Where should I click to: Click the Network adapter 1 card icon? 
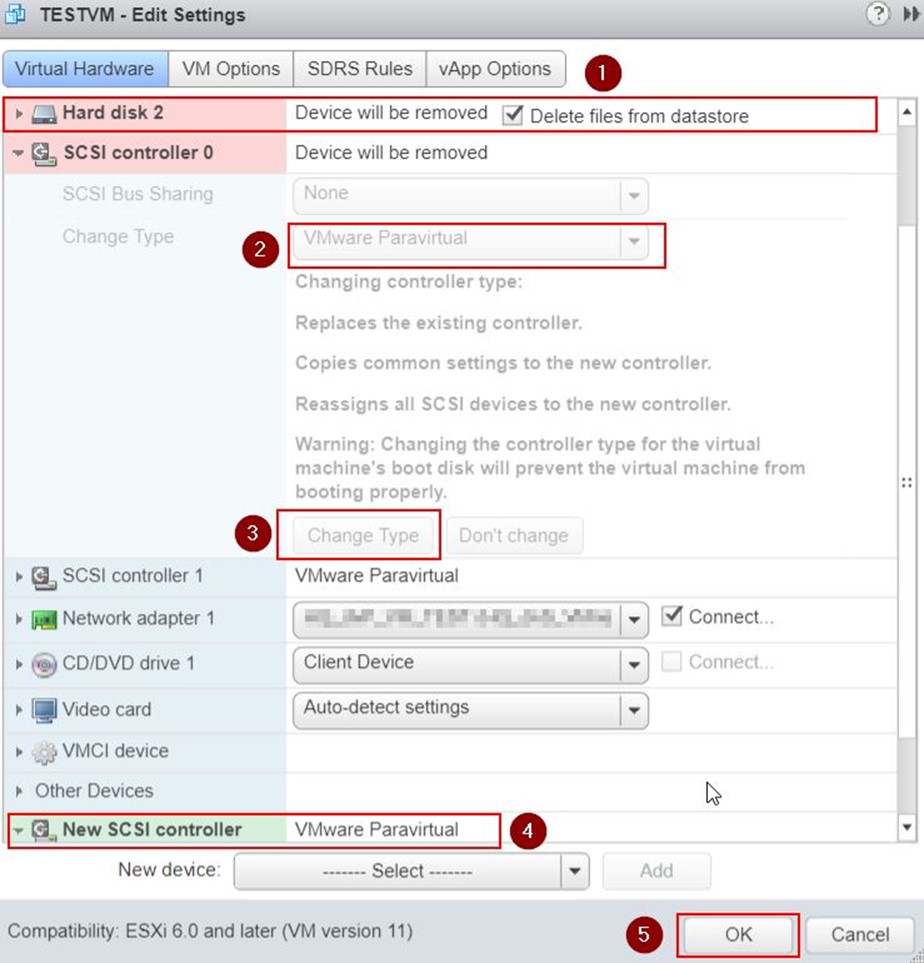pos(44,619)
